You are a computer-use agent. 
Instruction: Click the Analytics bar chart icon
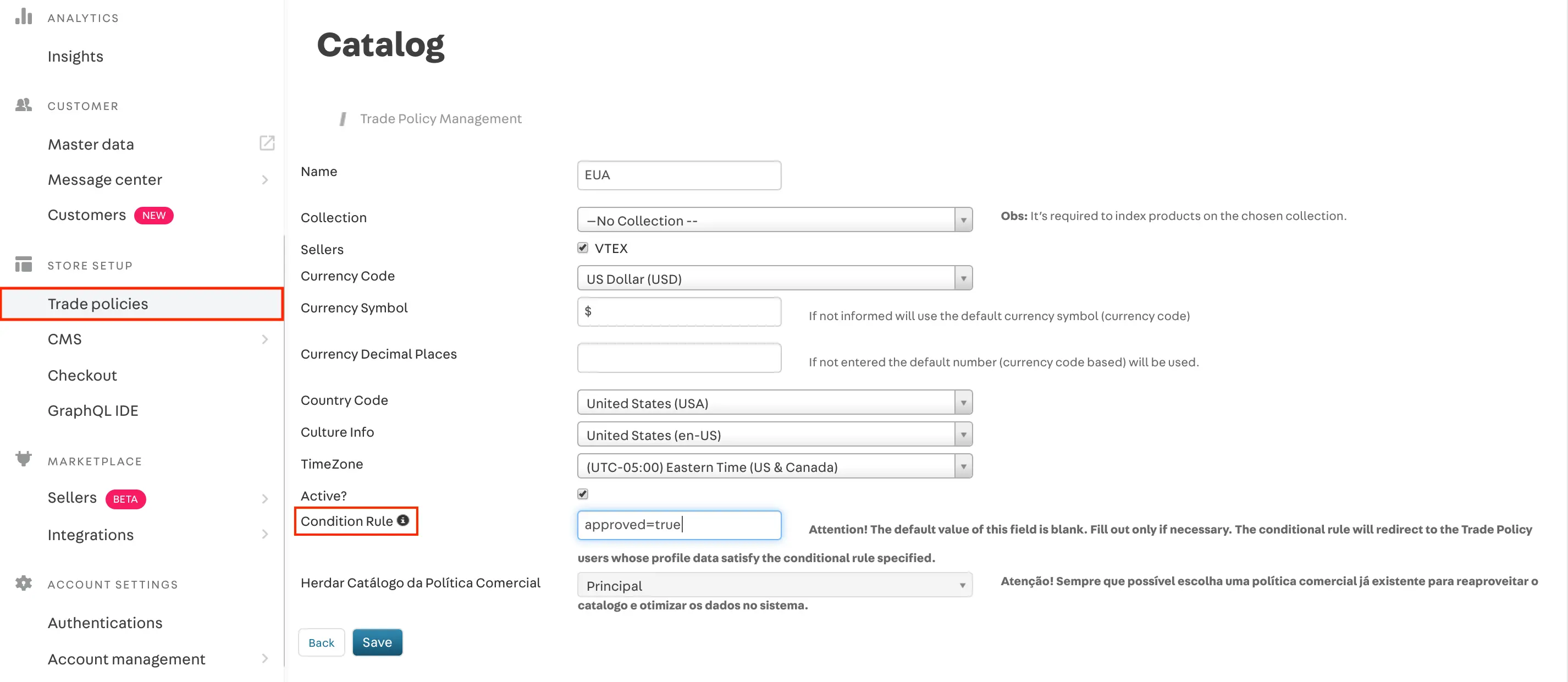pyautogui.click(x=24, y=16)
